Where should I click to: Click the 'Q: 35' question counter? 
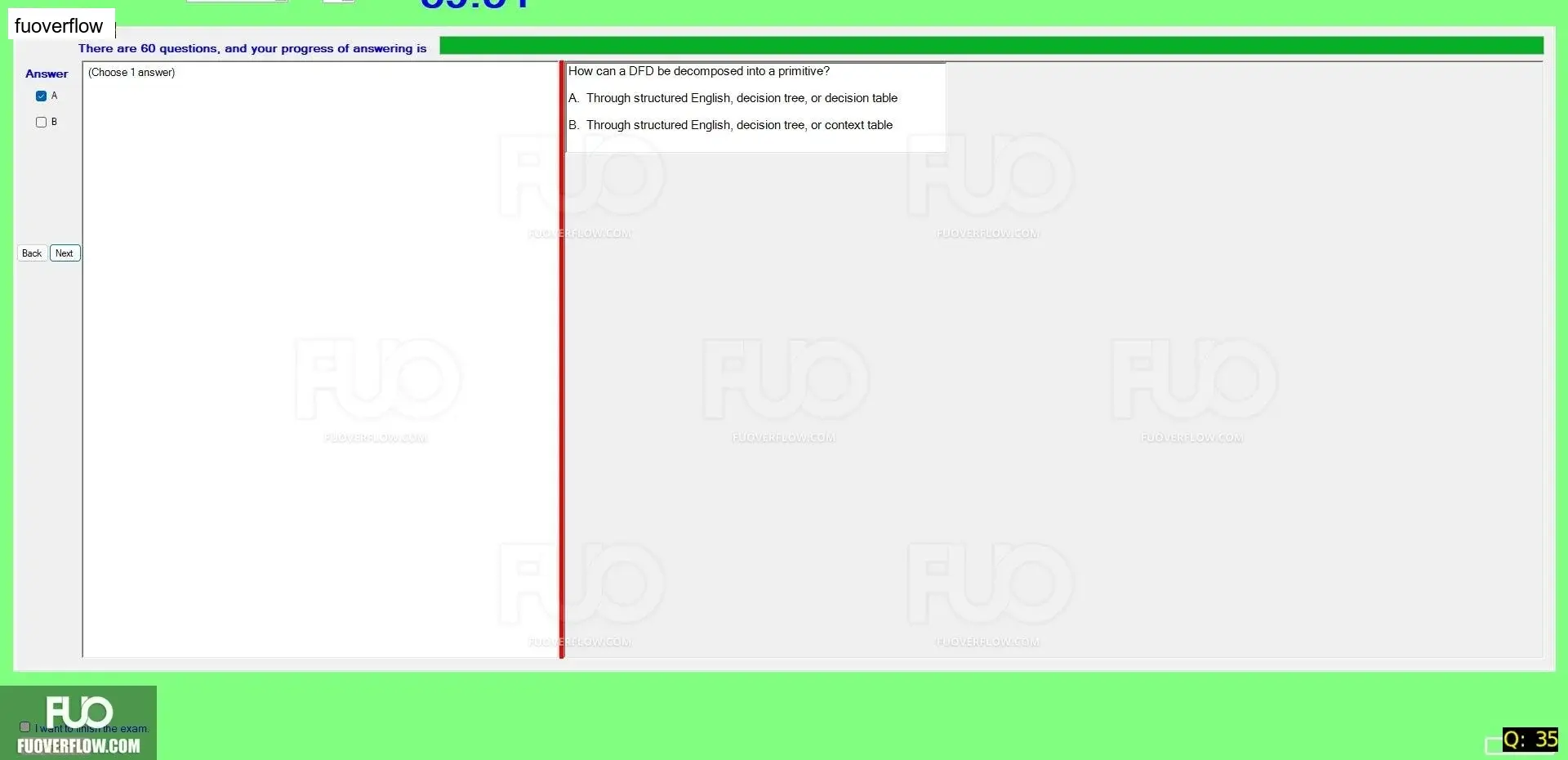pyautogui.click(x=1530, y=740)
